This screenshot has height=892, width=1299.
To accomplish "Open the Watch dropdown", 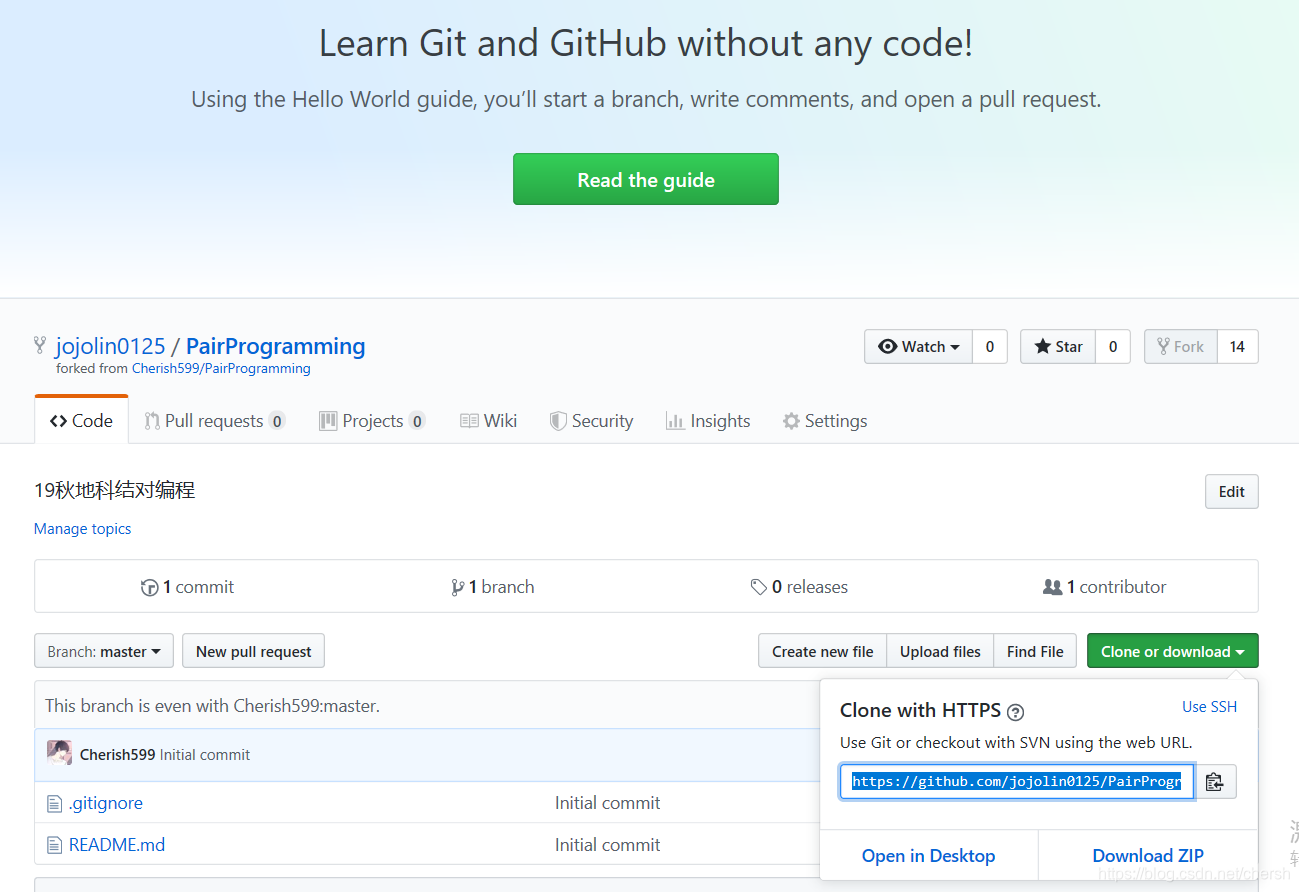I will point(918,346).
